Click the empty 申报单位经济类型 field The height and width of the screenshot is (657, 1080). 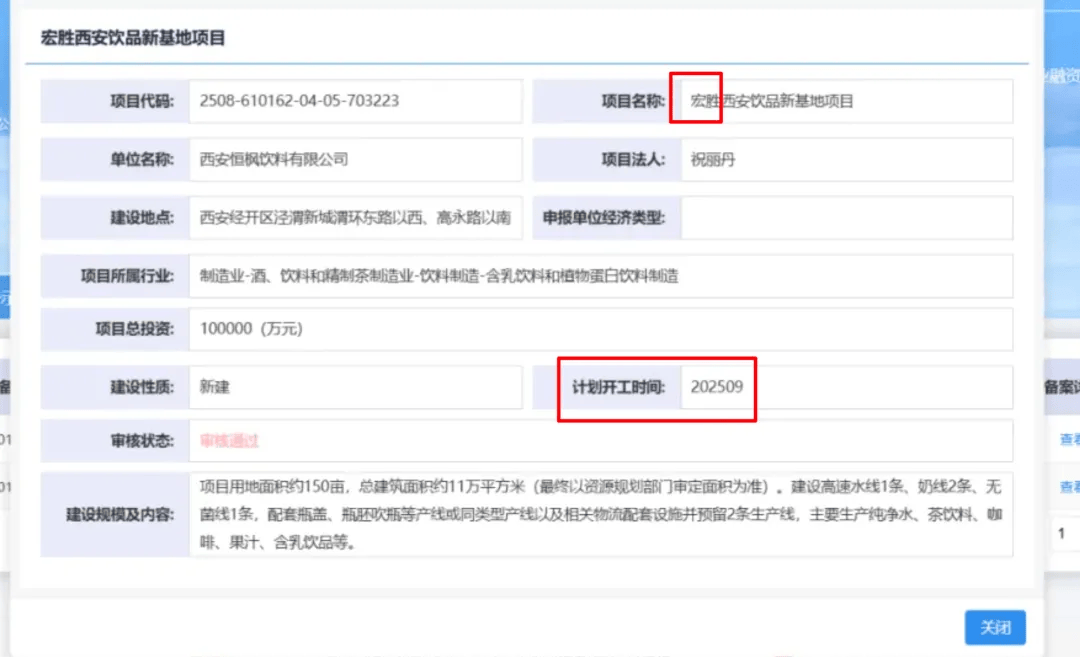(x=847, y=218)
